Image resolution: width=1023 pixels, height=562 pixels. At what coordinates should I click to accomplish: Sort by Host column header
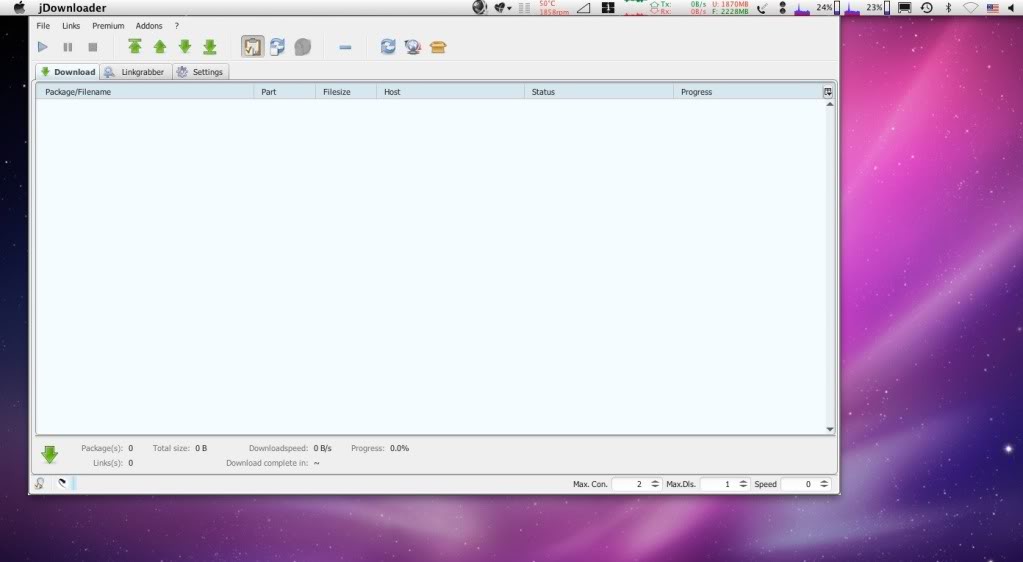[x=450, y=92]
